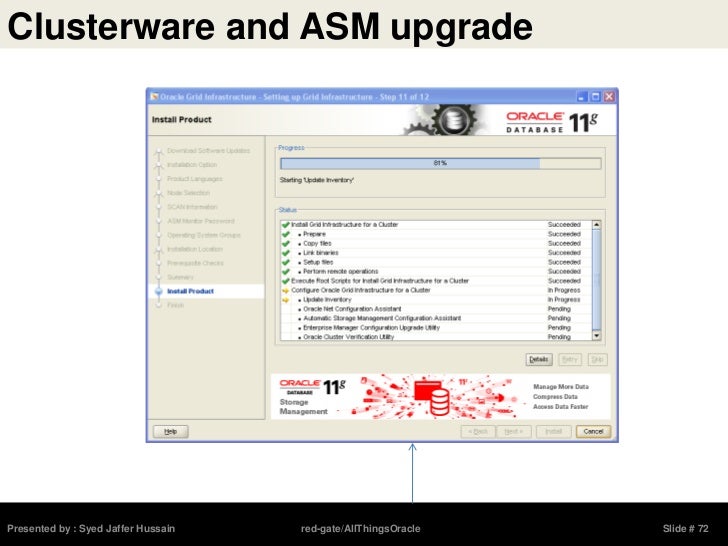Image resolution: width=728 pixels, height=546 pixels.
Task: Click green check beside Execute Root Scripts
Action: click(x=286, y=281)
